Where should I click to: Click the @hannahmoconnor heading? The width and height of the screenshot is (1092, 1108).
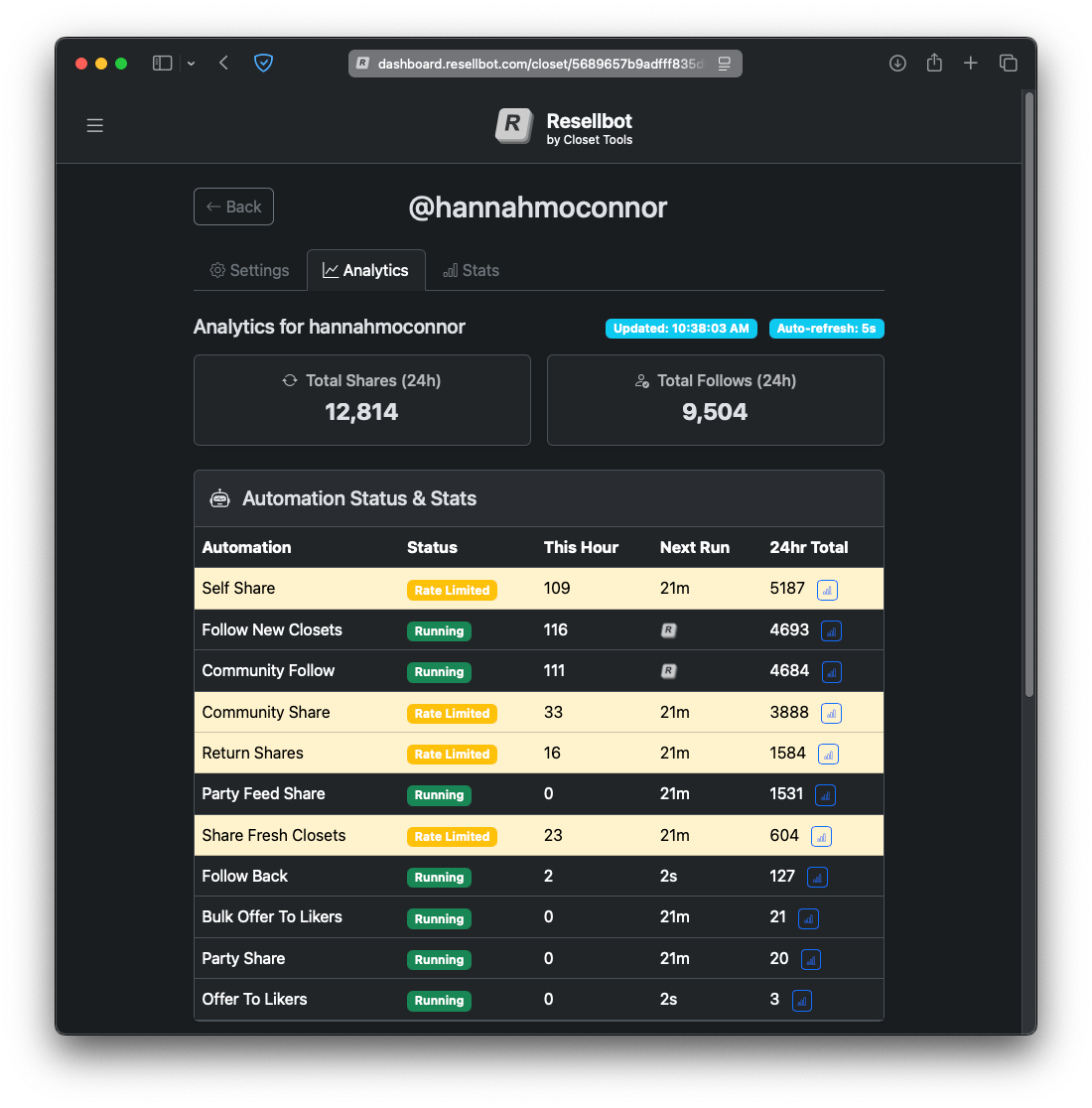coord(537,208)
